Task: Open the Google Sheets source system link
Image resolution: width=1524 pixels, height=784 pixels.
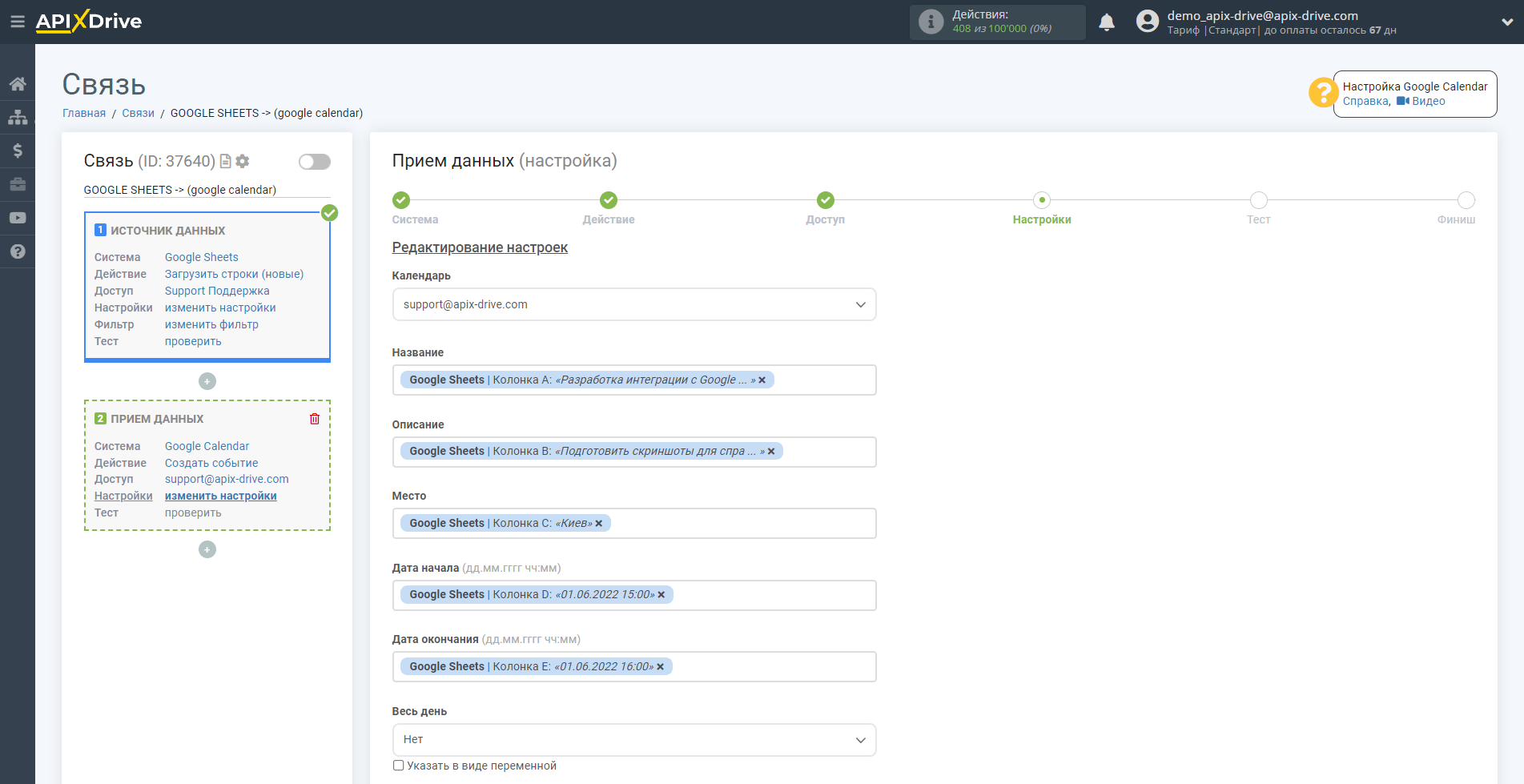Action: tap(202, 257)
